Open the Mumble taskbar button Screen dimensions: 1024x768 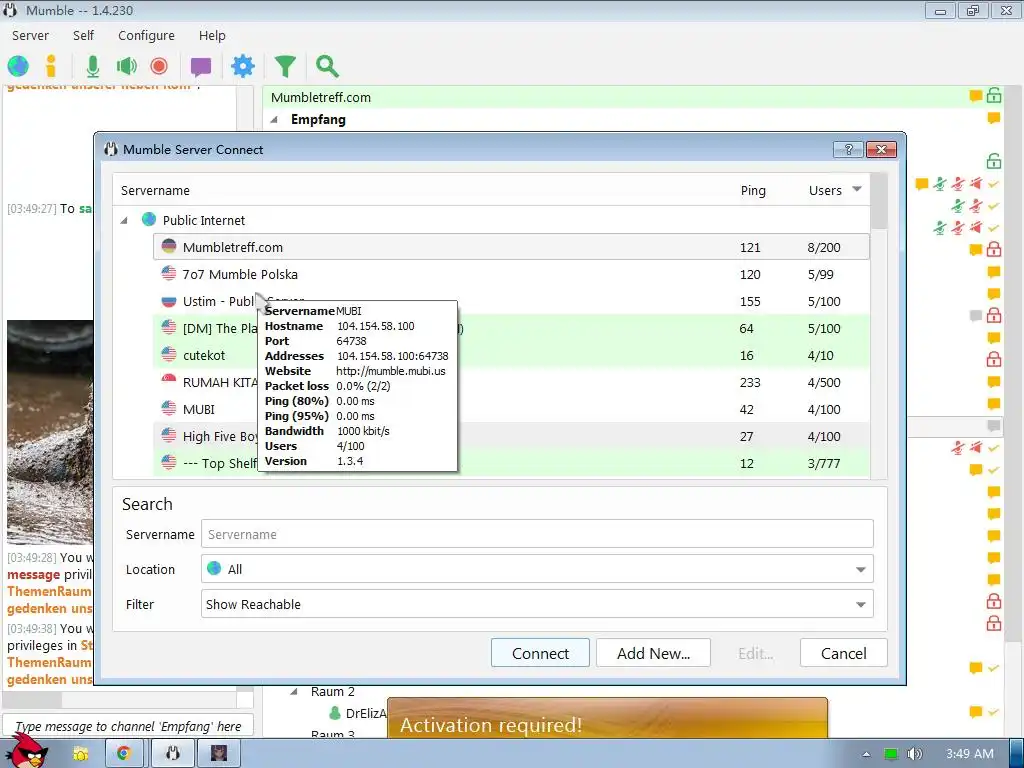pos(172,754)
